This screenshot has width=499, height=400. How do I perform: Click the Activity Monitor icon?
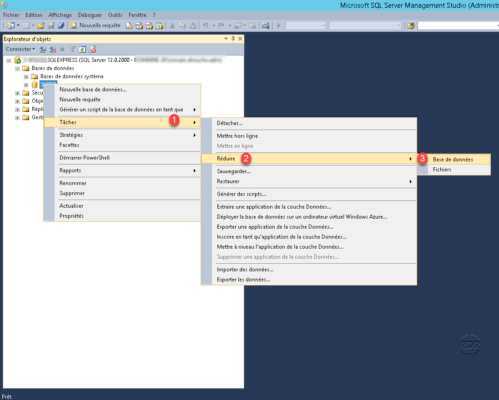point(266,26)
